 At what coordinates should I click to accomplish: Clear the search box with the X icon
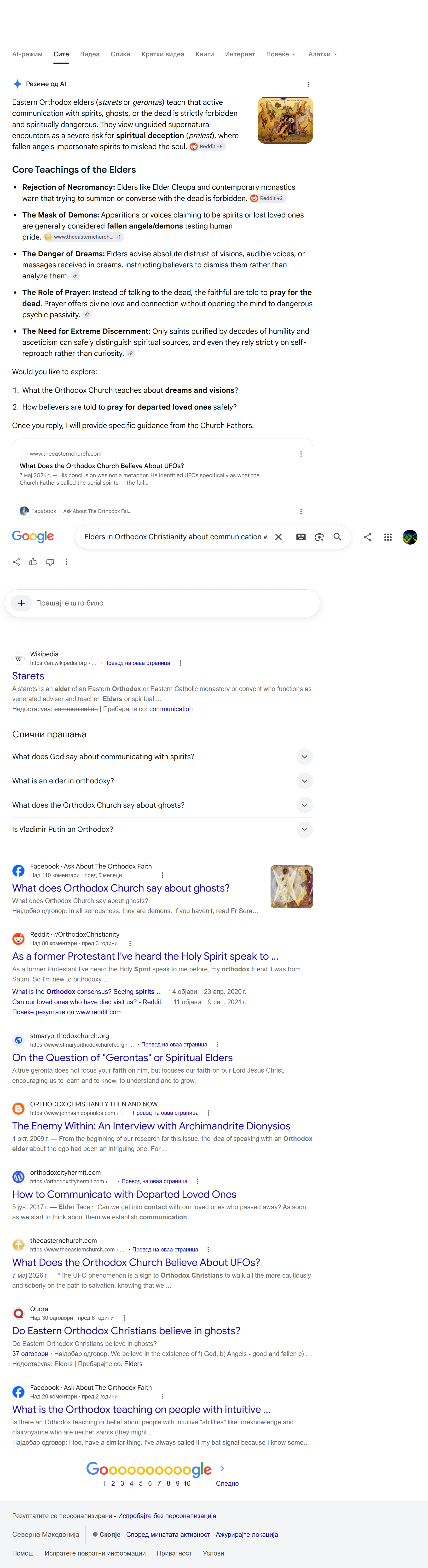(278, 537)
